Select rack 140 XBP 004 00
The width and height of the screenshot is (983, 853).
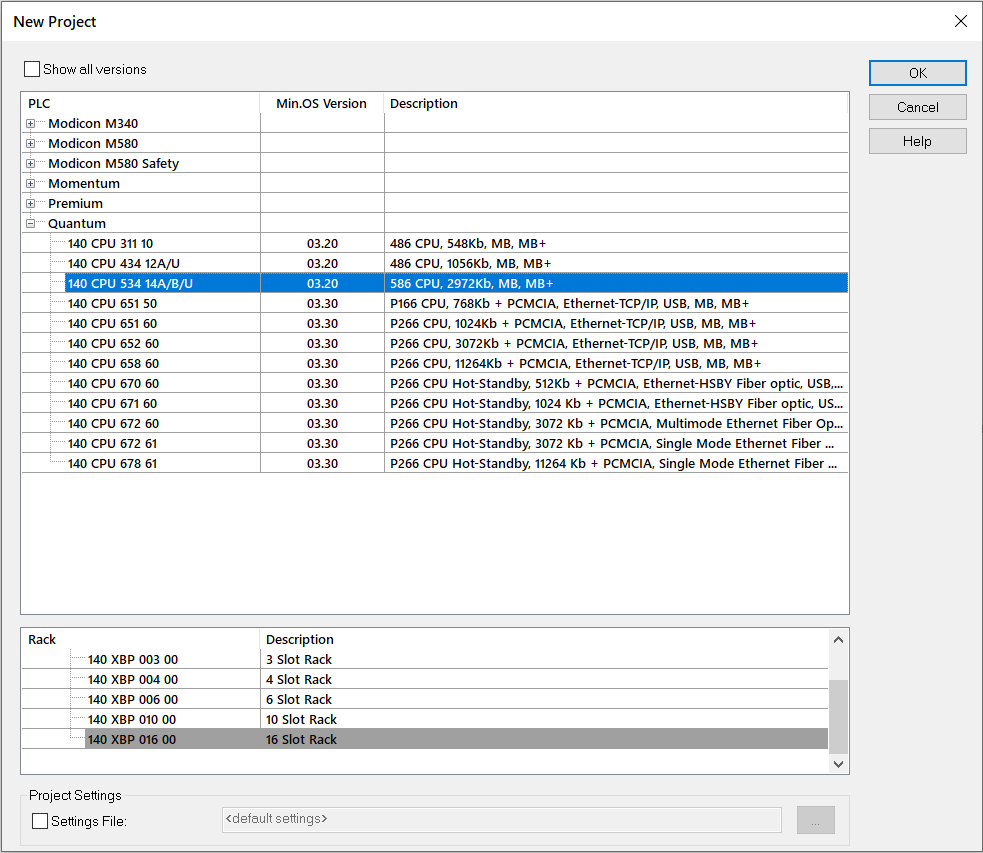click(424, 679)
